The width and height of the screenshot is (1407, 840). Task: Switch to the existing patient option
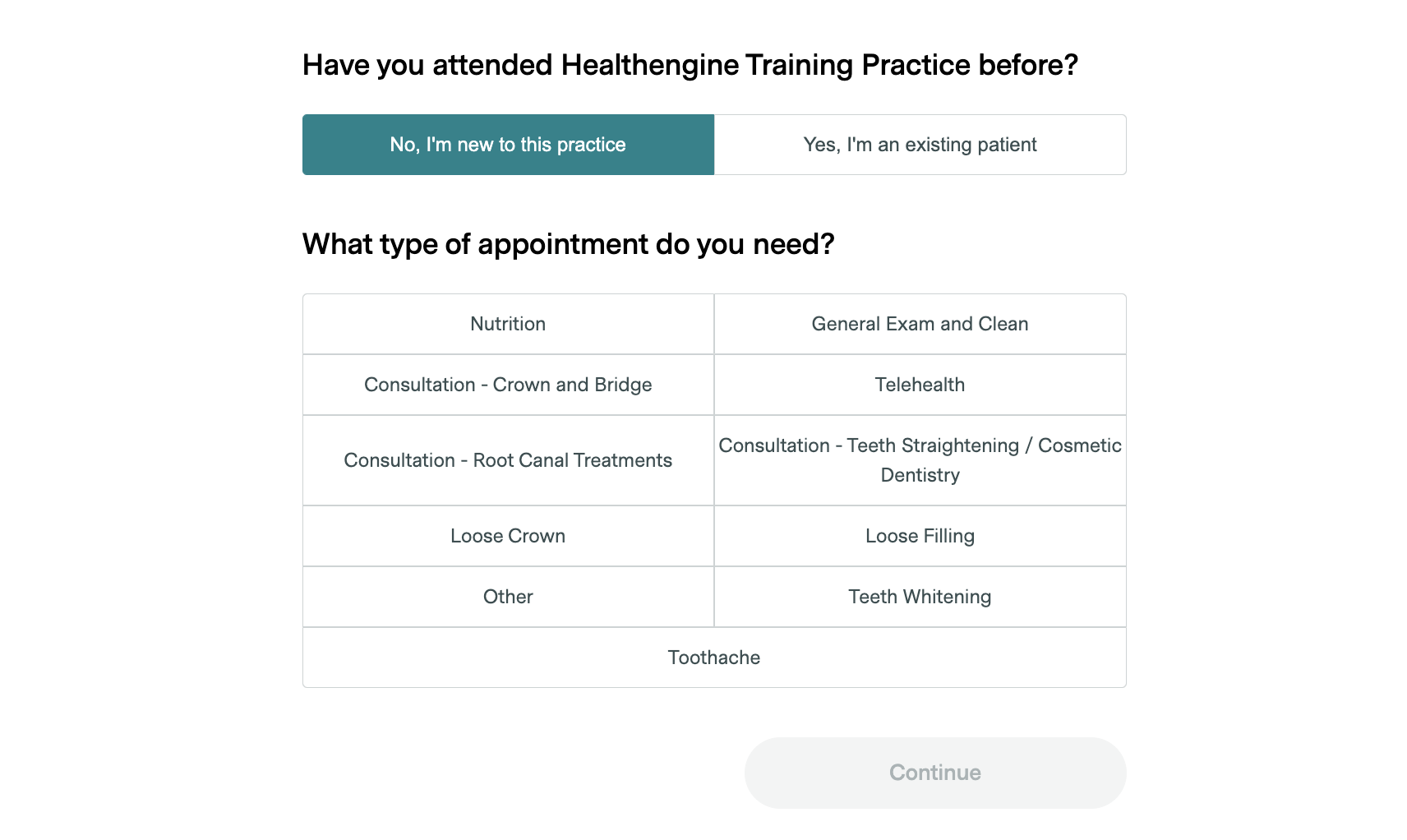920,145
